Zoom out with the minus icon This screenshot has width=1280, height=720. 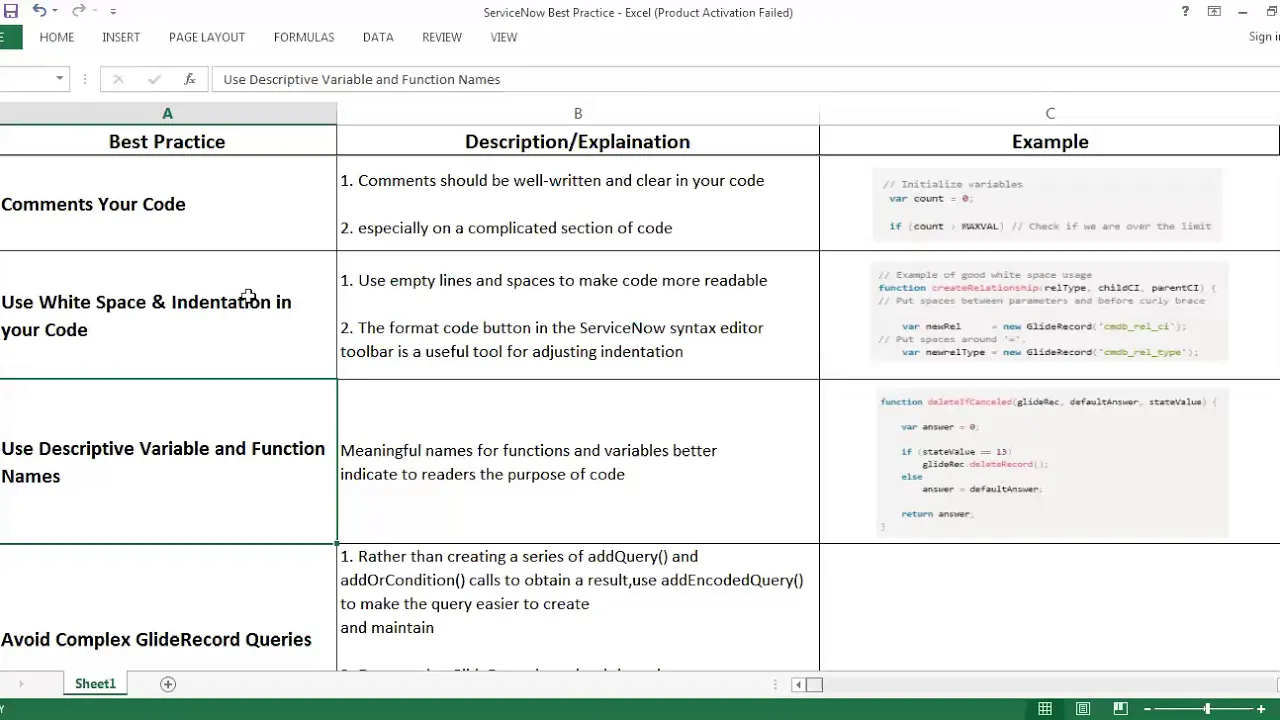[x=1146, y=709]
